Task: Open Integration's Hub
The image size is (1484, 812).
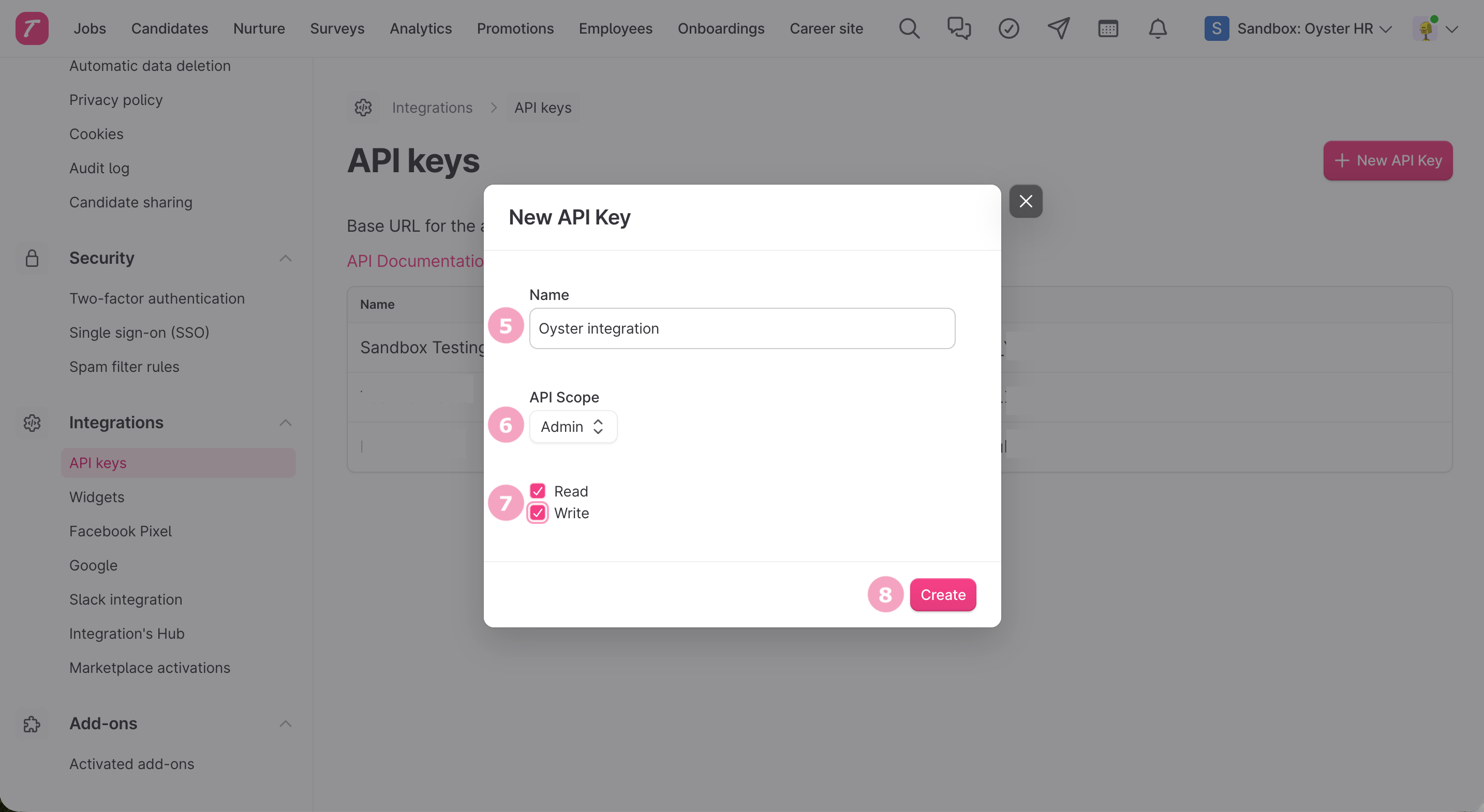Action: [x=127, y=634]
